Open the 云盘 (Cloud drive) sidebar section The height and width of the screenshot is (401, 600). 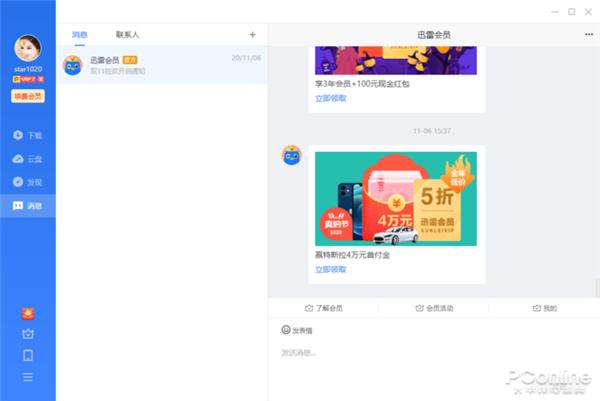coord(28,159)
